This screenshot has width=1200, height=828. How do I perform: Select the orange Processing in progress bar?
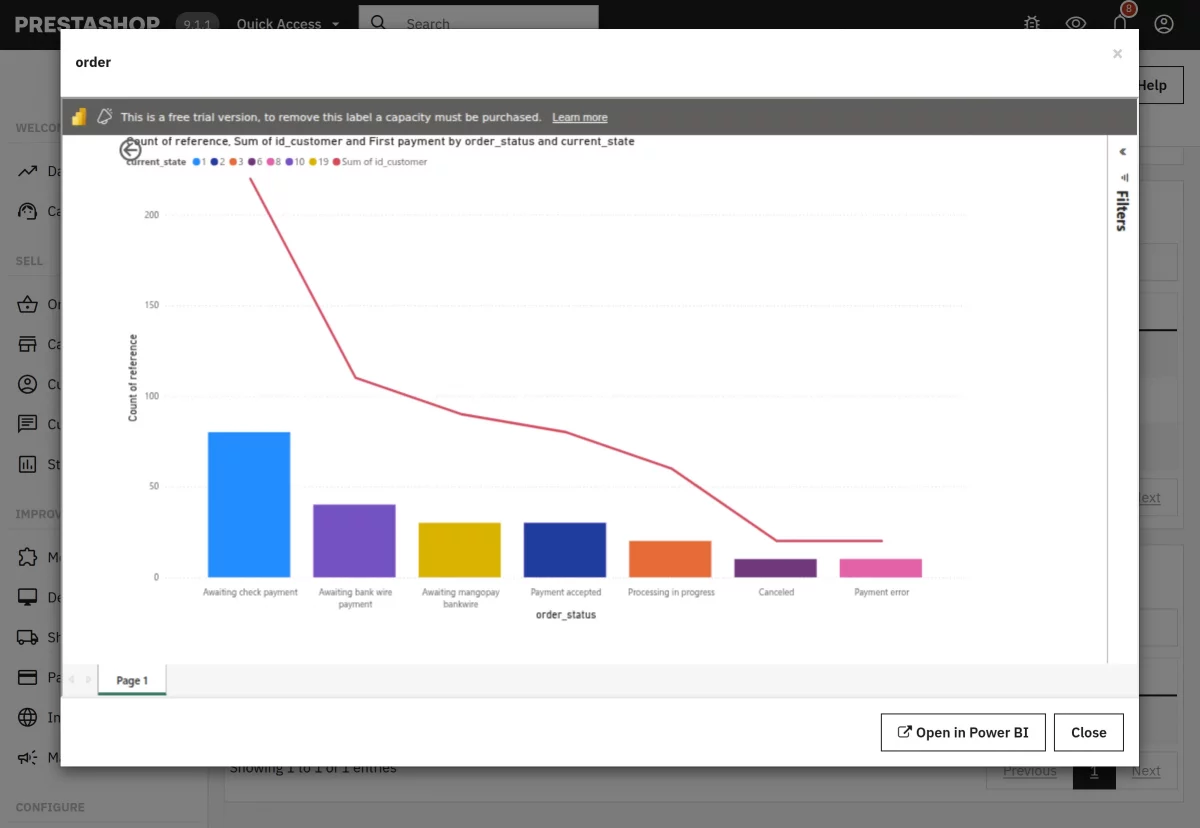670,559
